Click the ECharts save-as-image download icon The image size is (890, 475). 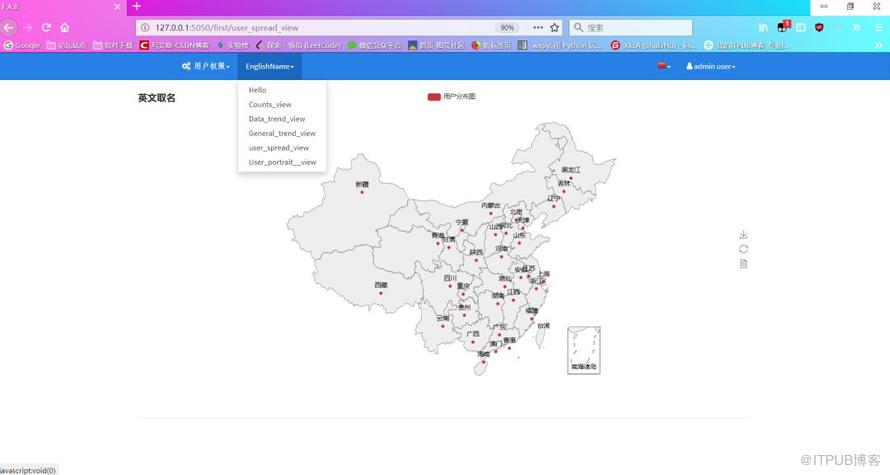(744, 234)
